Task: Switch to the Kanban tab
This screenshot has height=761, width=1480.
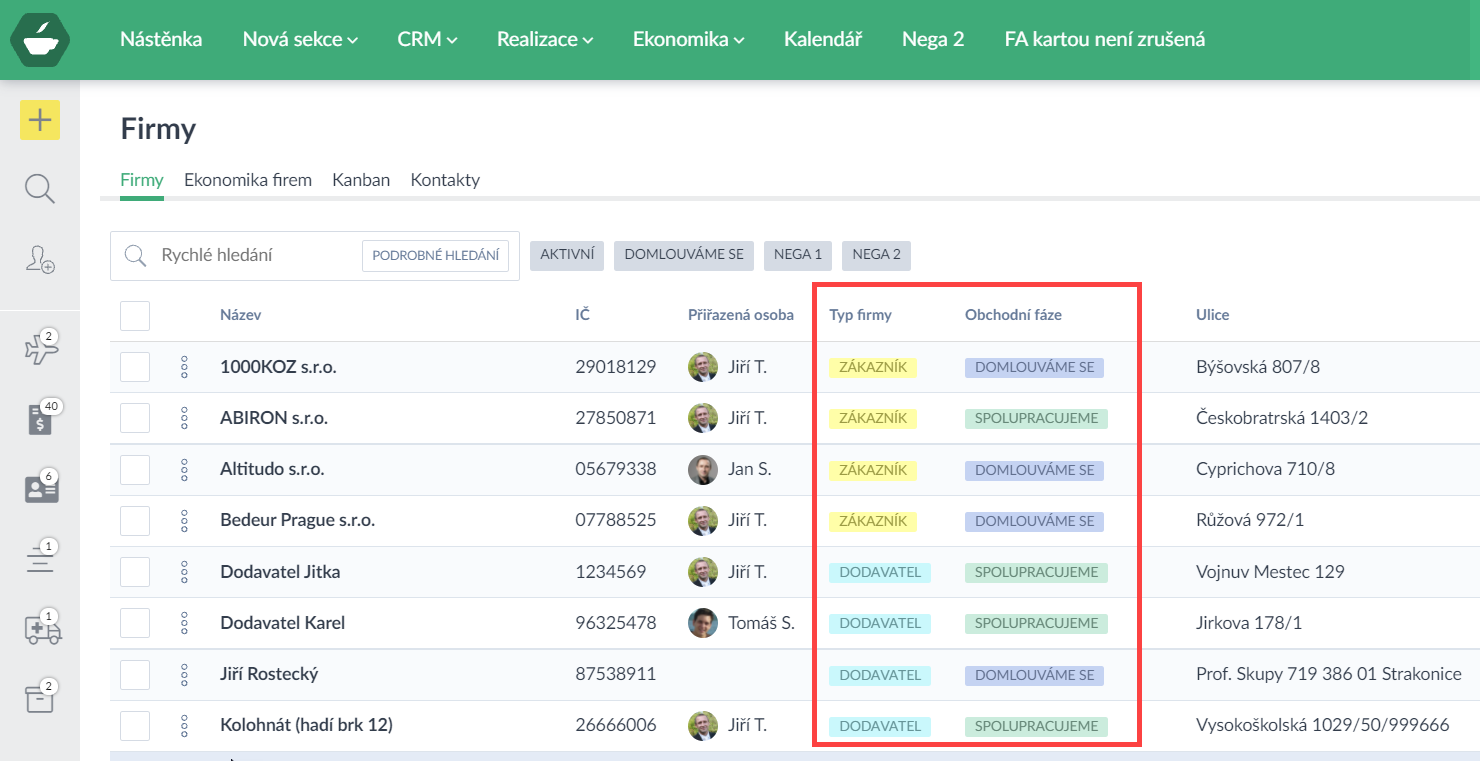Action: pyautogui.click(x=361, y=180)
